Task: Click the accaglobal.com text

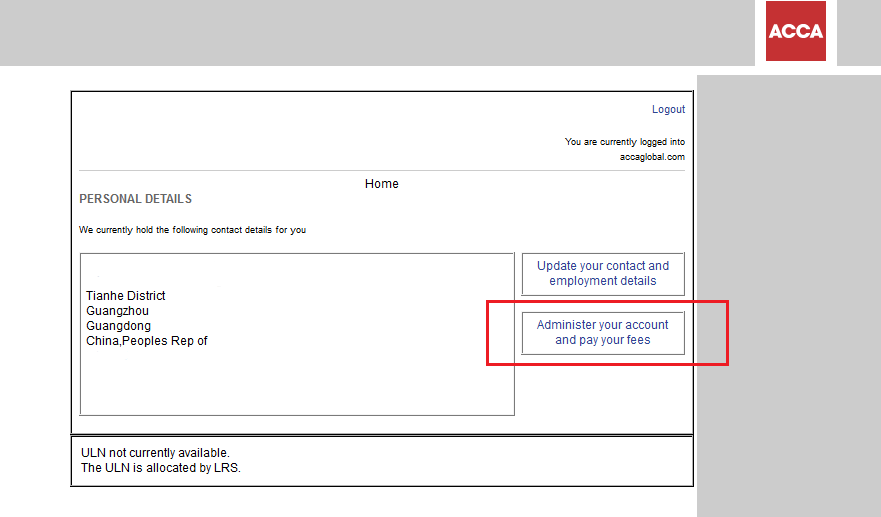Action: coord(652,157)
